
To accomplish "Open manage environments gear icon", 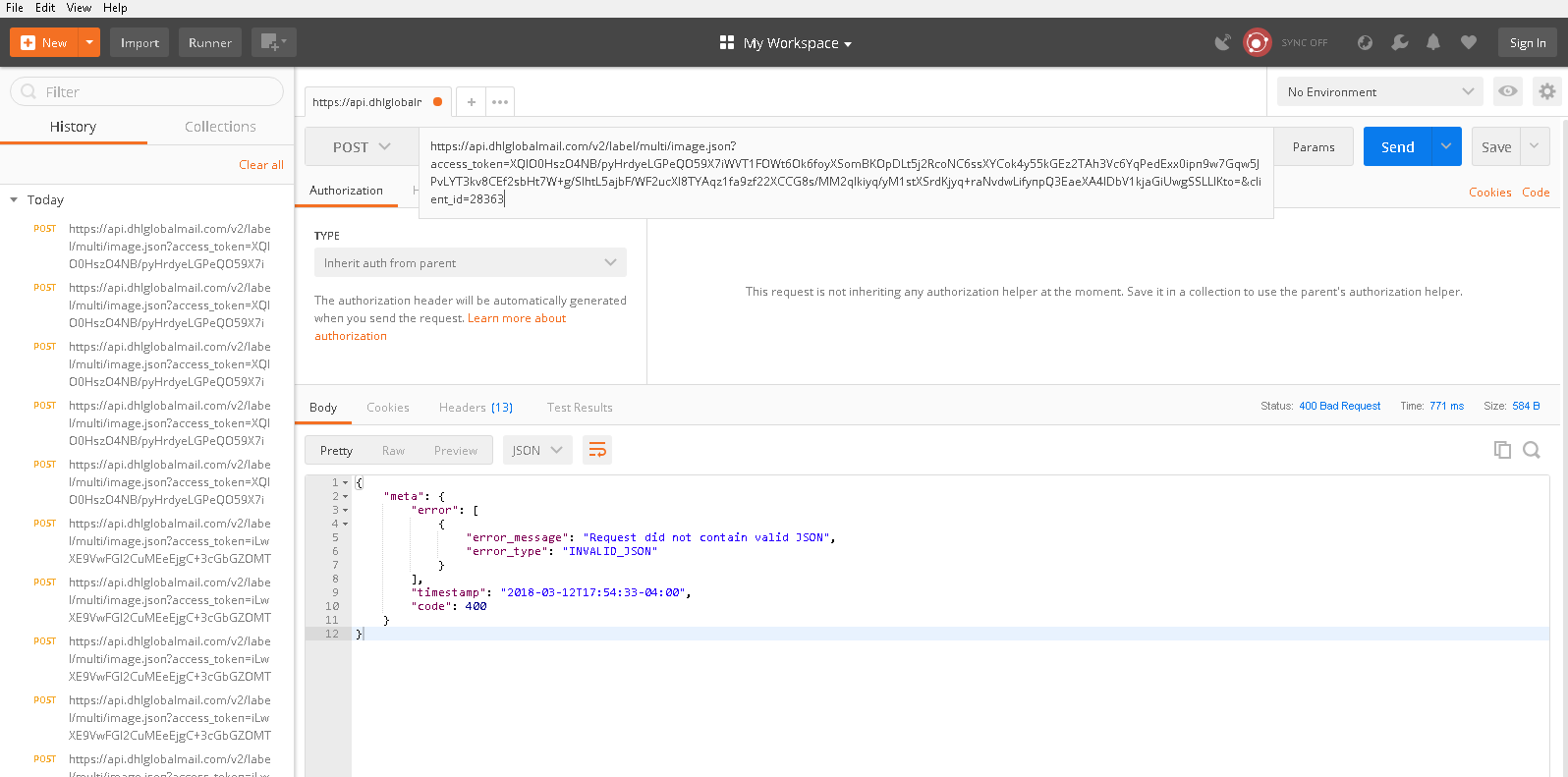I will [x=1546, y=91].
